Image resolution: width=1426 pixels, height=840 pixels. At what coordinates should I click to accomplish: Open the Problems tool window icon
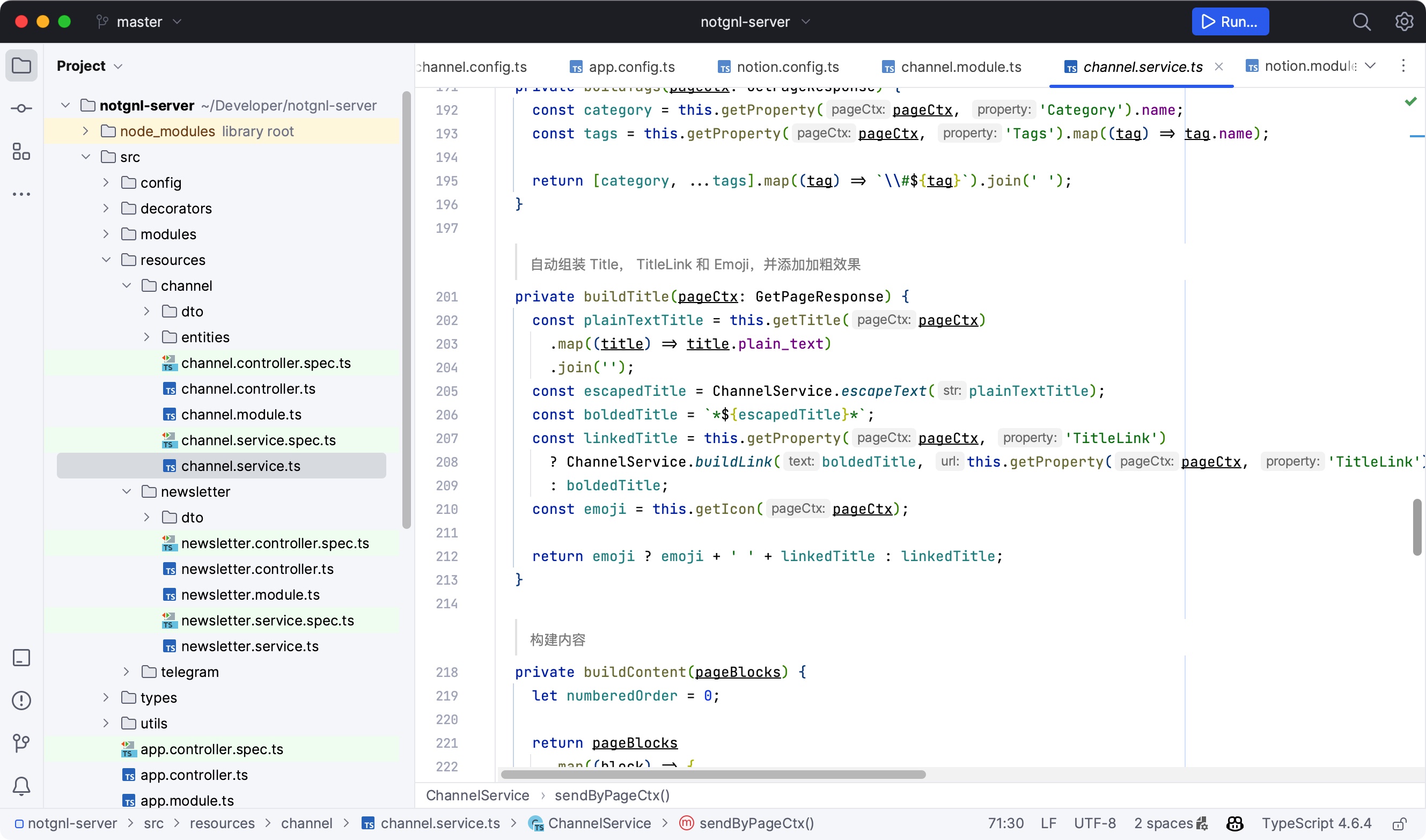click(21, 701)
